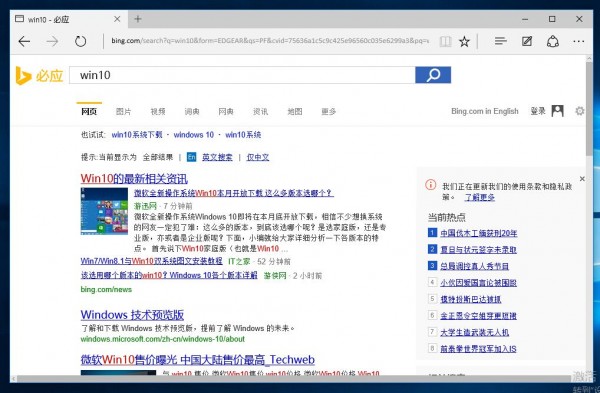
Task: Open the Win10 news thumbnail image
Action: click(104, 211)
